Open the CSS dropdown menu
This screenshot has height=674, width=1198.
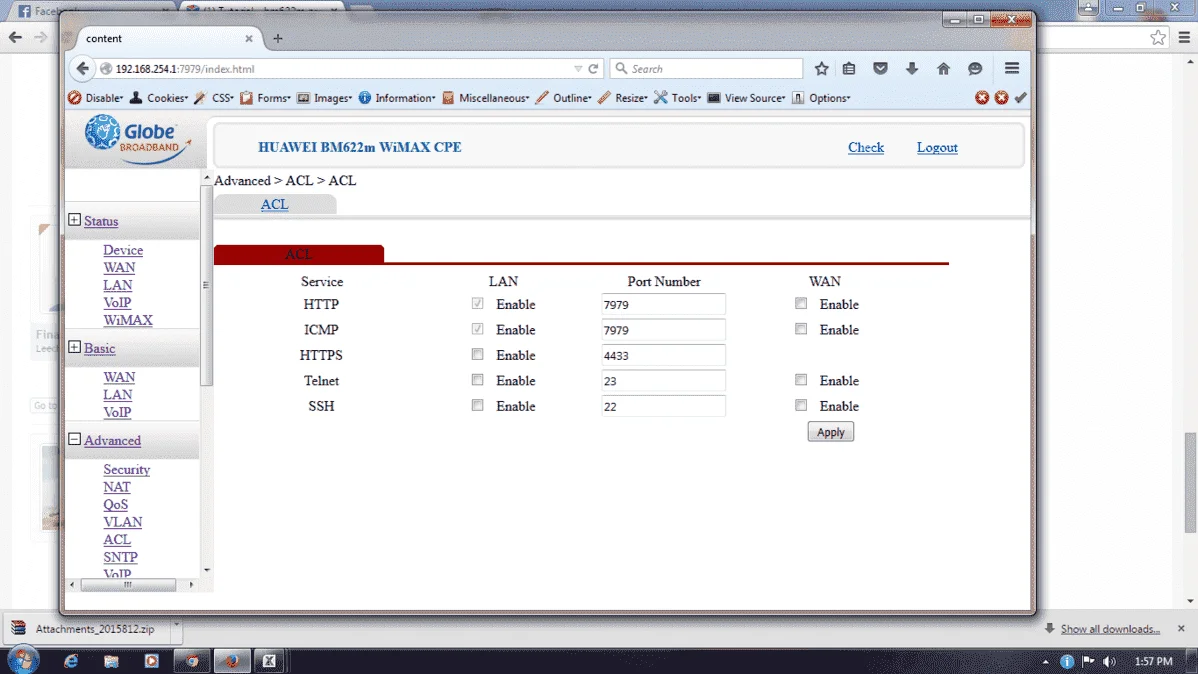coord(214,98)
